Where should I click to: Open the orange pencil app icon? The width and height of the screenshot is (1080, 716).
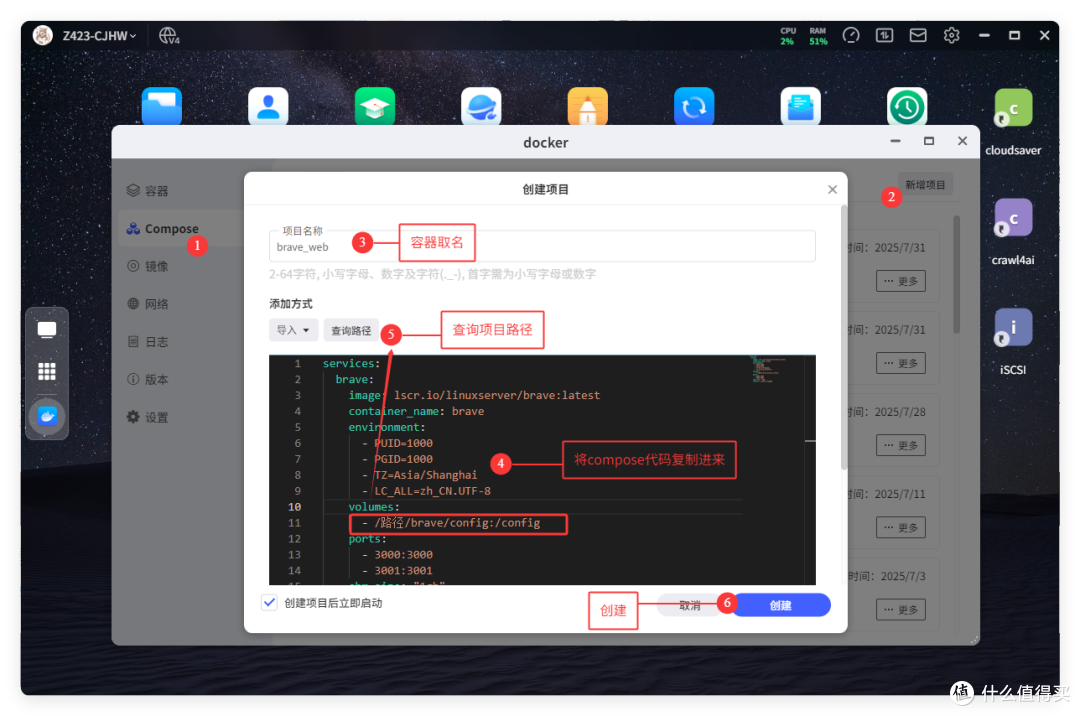point(588,106)
